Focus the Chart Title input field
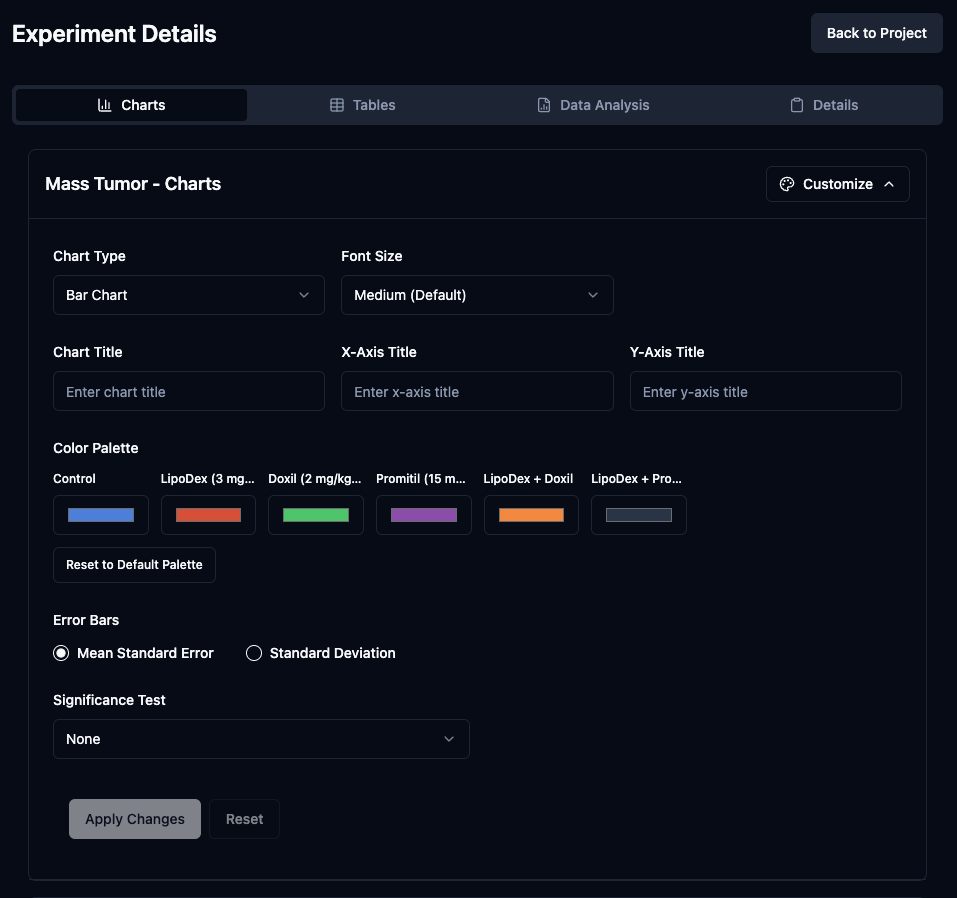 (189, 391)
